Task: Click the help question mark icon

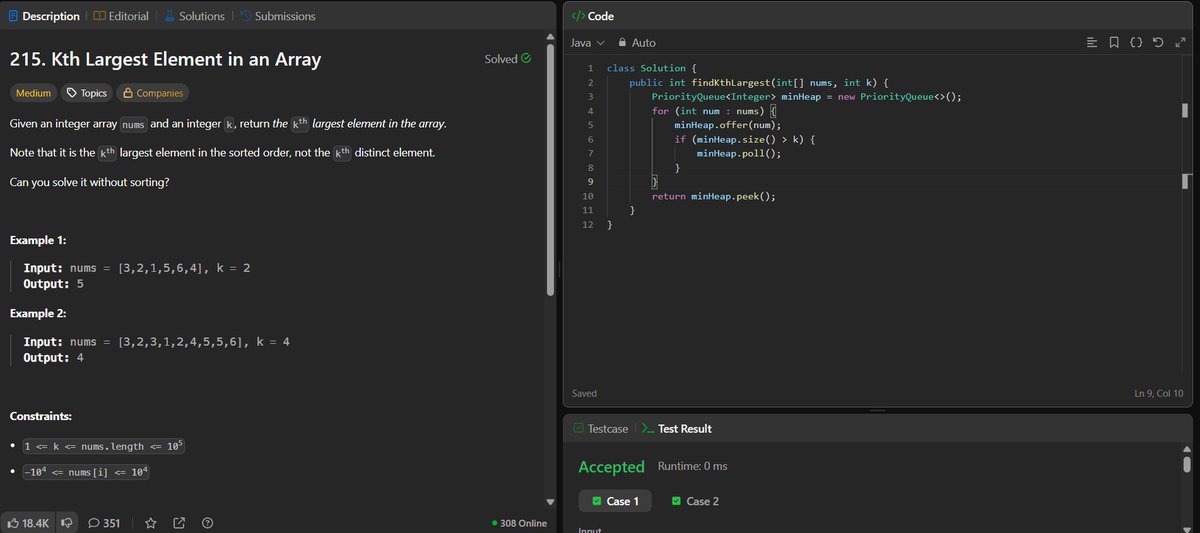Action: click(207, 522)
